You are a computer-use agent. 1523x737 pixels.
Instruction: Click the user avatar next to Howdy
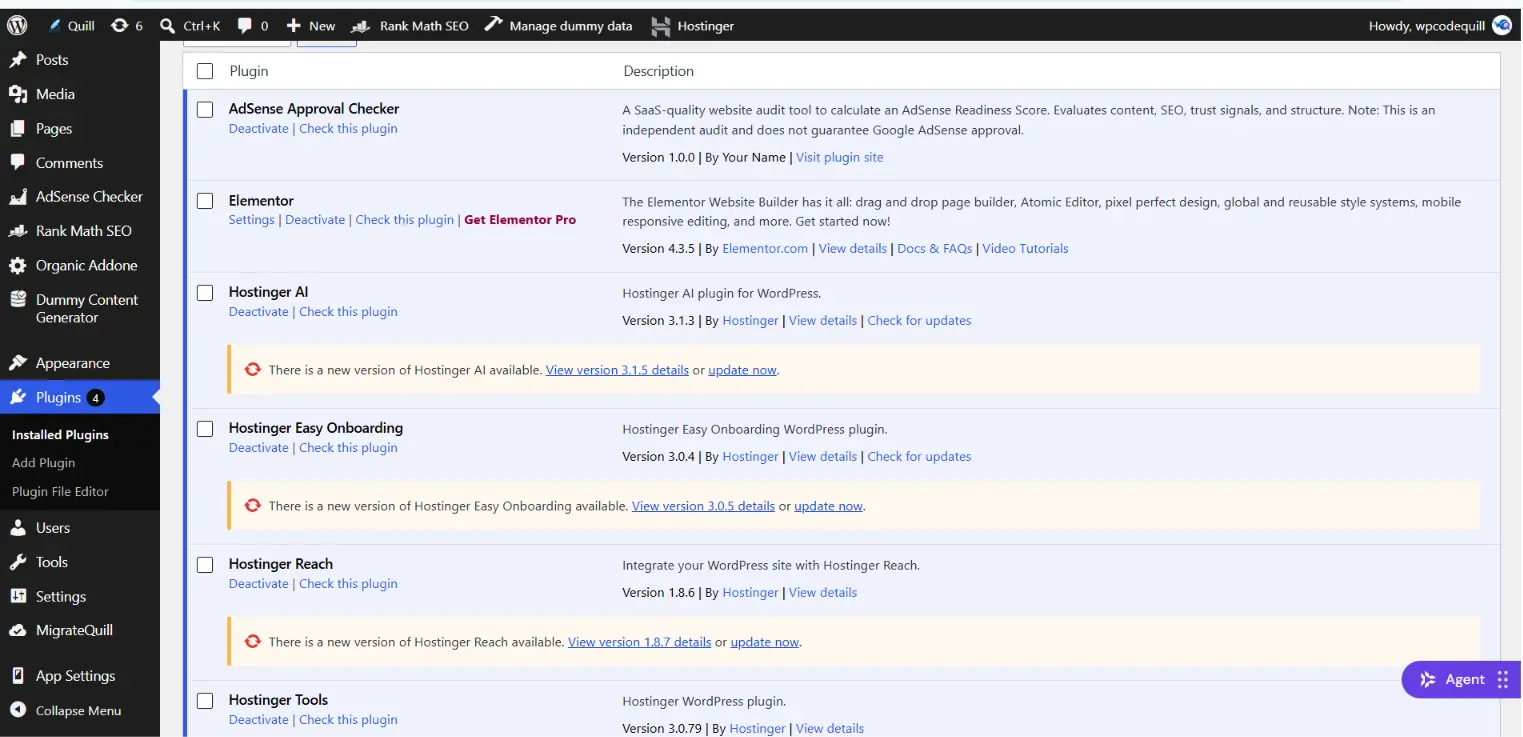pyautogui.click(x=1502, y=25)
